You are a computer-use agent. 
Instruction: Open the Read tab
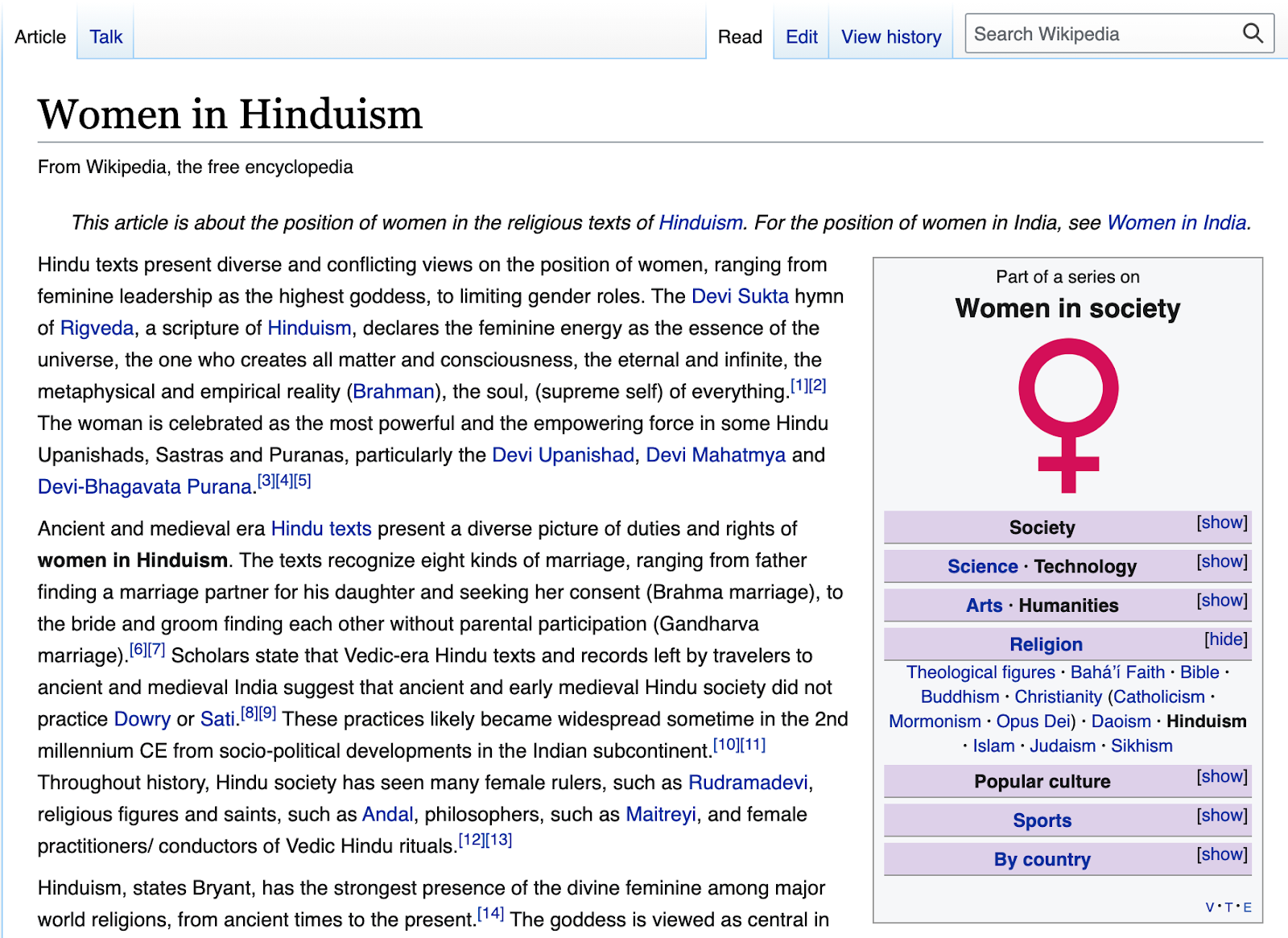(x=740, y=37)
